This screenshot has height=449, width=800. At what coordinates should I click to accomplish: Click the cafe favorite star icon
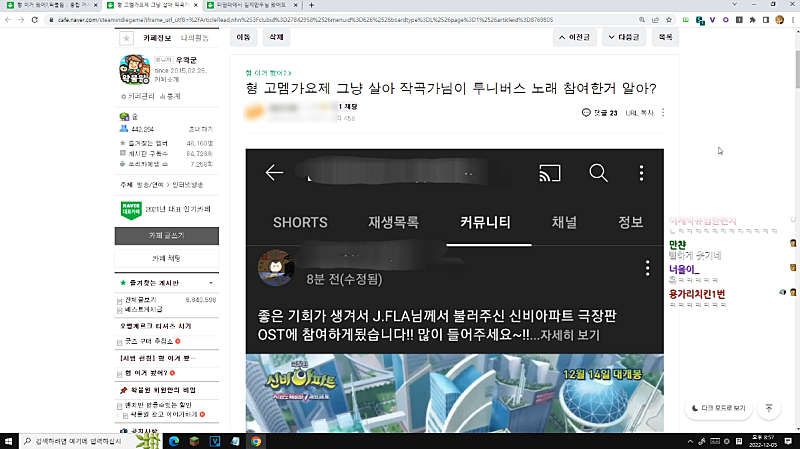(126, 37)
